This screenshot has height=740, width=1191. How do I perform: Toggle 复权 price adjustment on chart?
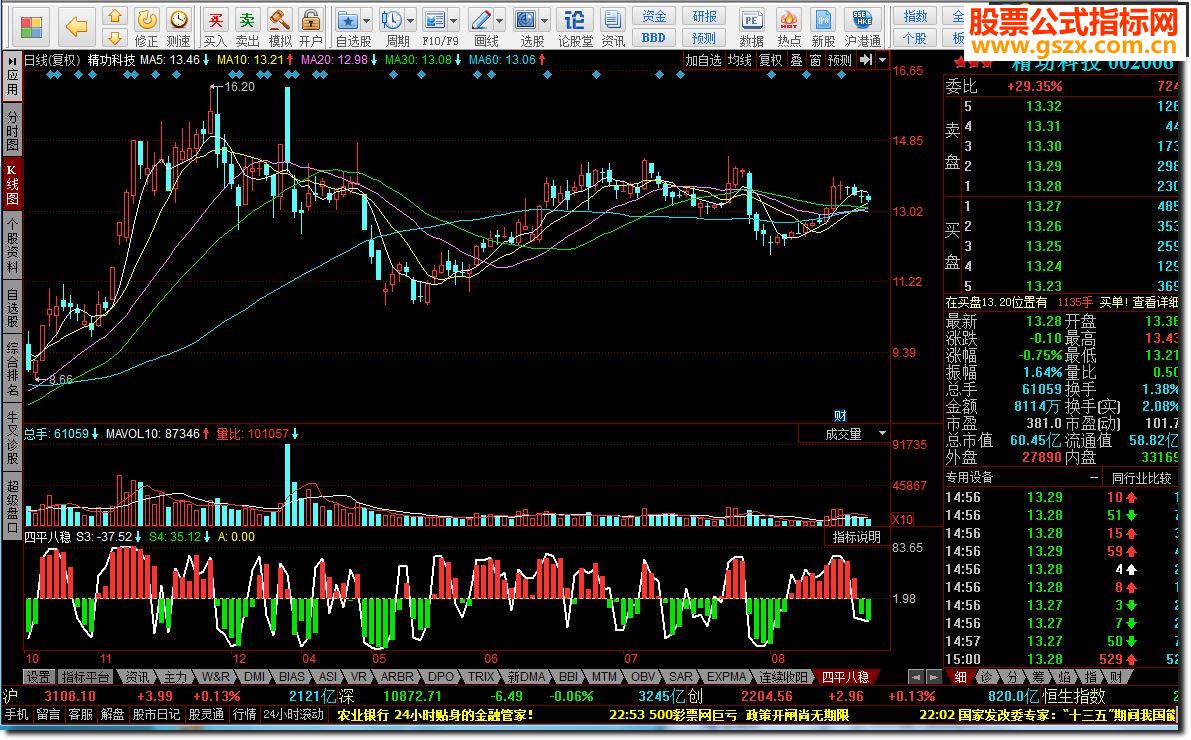pyautogui.click(x=770, y=60)
